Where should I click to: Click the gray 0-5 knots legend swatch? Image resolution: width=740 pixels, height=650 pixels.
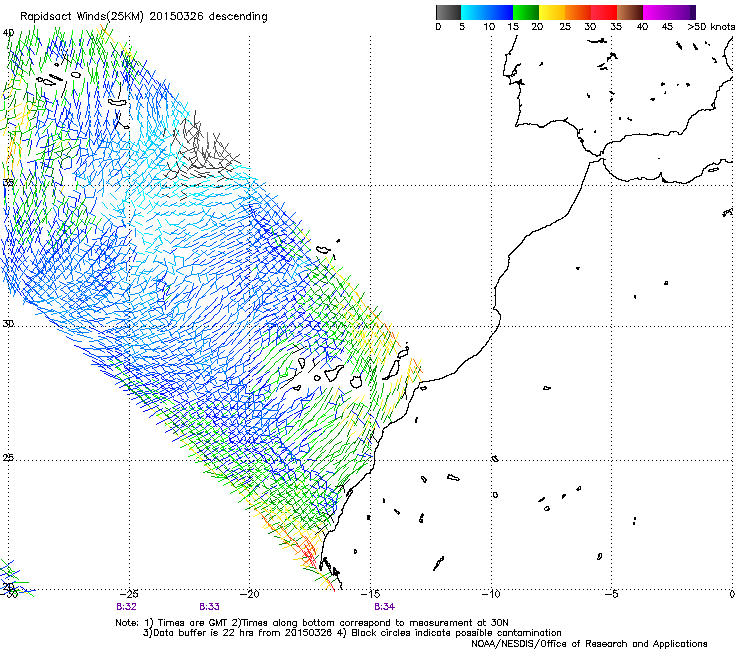click(448, 12)
